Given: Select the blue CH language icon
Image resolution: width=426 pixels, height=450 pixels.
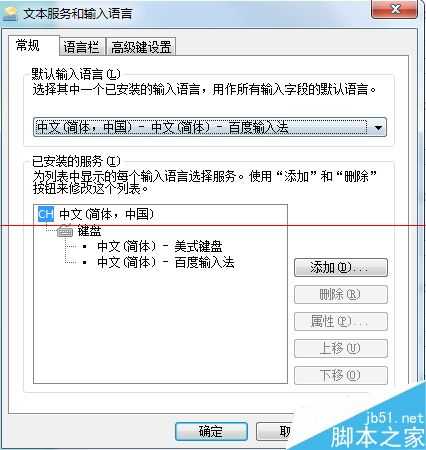Looking at the screenshot, I should click(46, 214).
